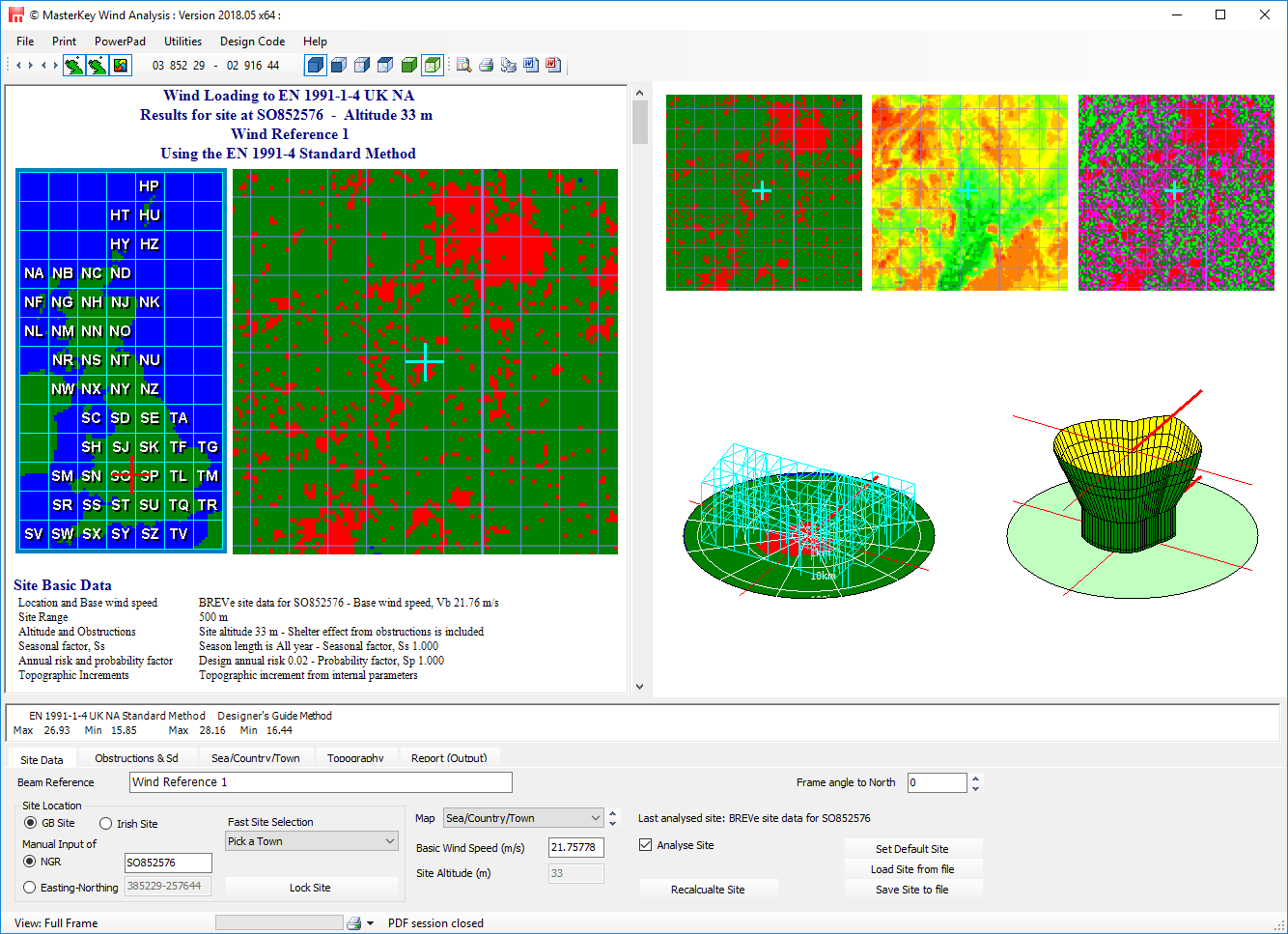The image size is (1288, 934).
Task: Click the printer icon in the toolbar
Action: coord(486,65)
